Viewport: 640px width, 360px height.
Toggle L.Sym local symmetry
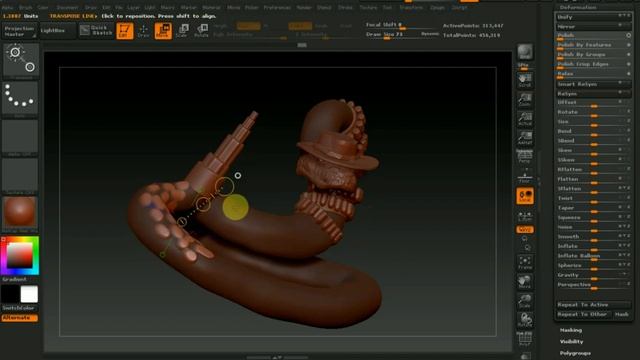[525, 216]
